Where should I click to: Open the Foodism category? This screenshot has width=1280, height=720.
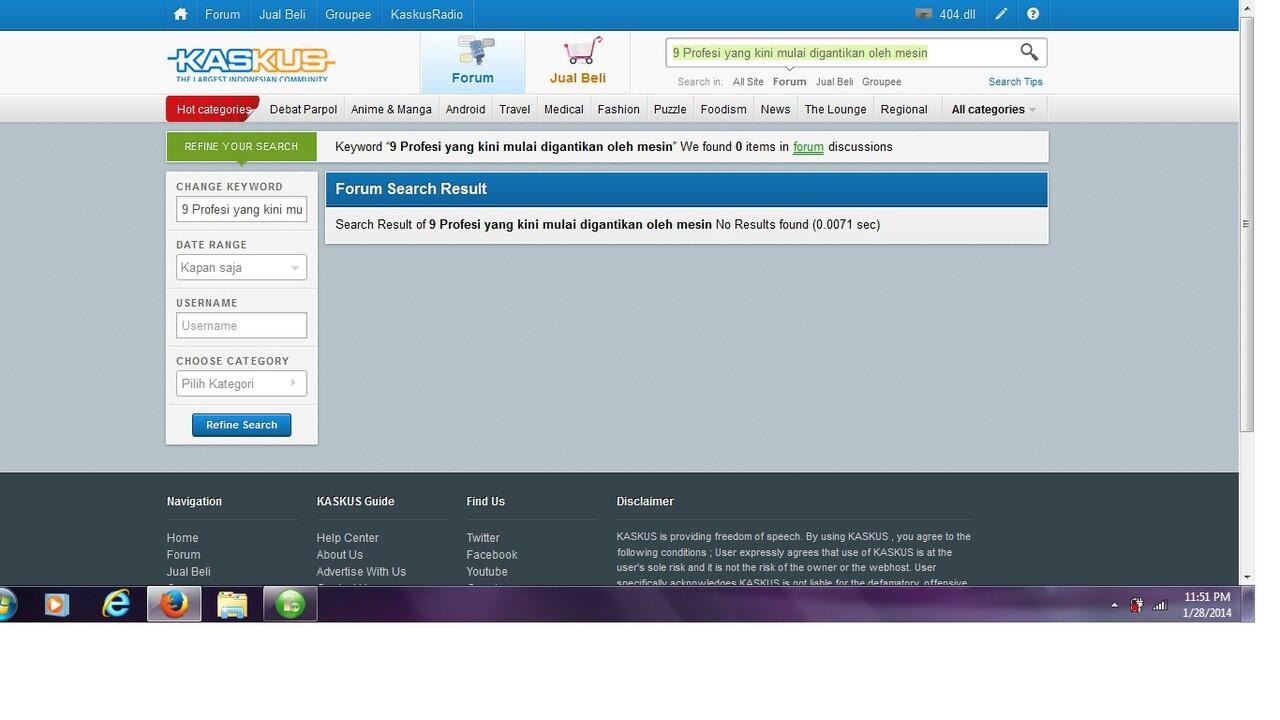point(724,109)
